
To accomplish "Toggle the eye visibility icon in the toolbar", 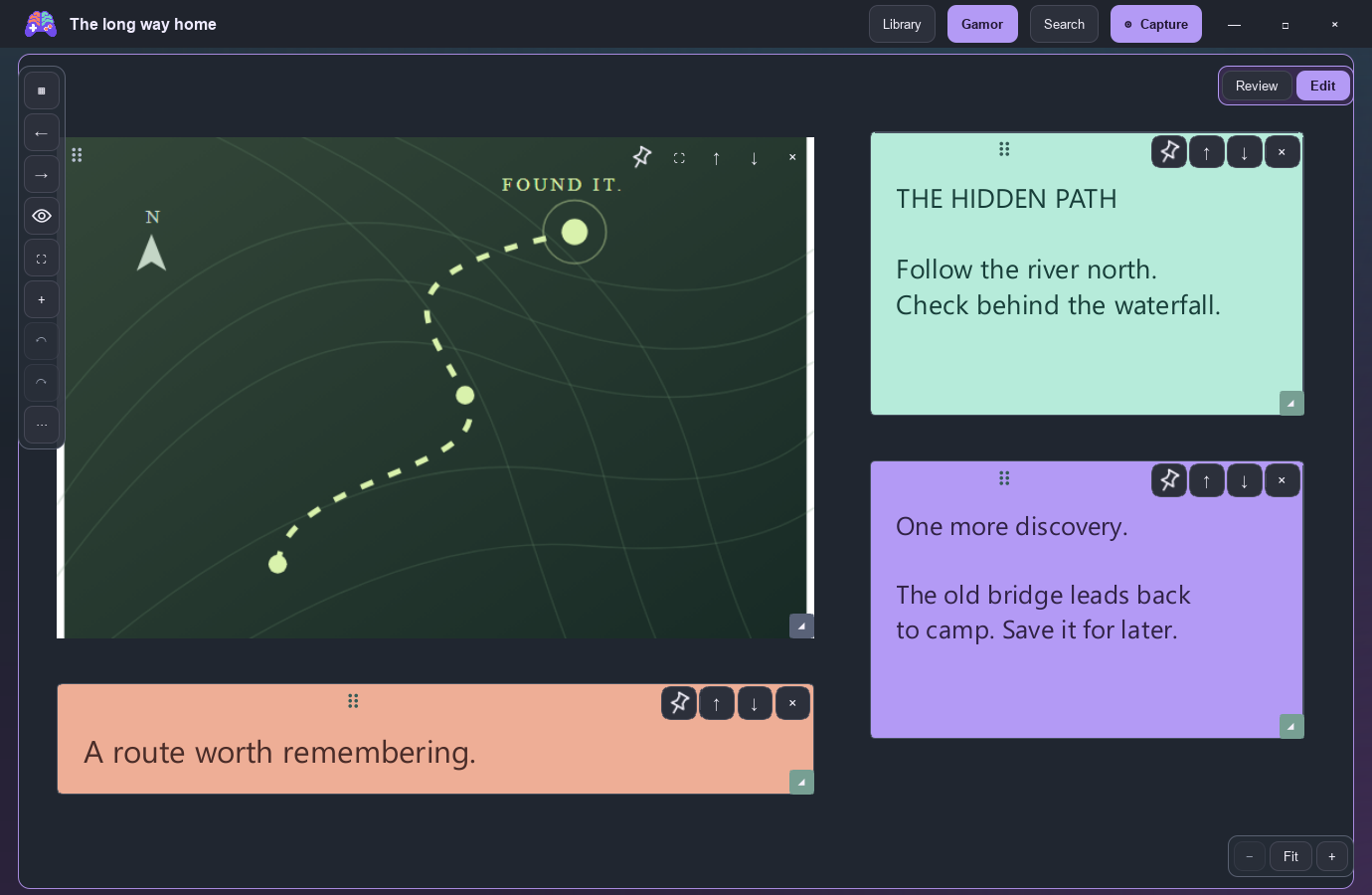I will (x=42, y=216).
